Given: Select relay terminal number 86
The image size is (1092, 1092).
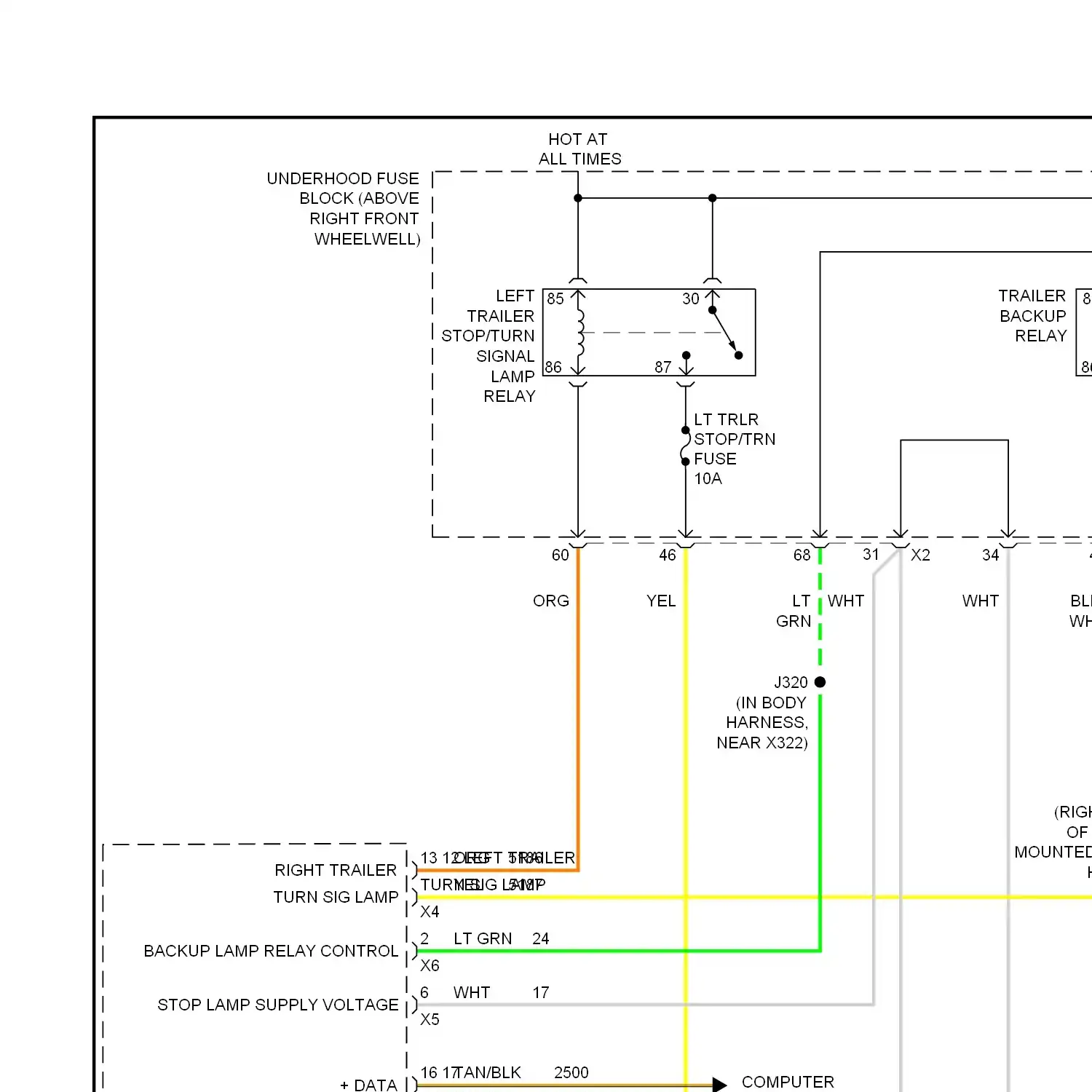Looking at the screenshot, I should [x=553, y=368].
